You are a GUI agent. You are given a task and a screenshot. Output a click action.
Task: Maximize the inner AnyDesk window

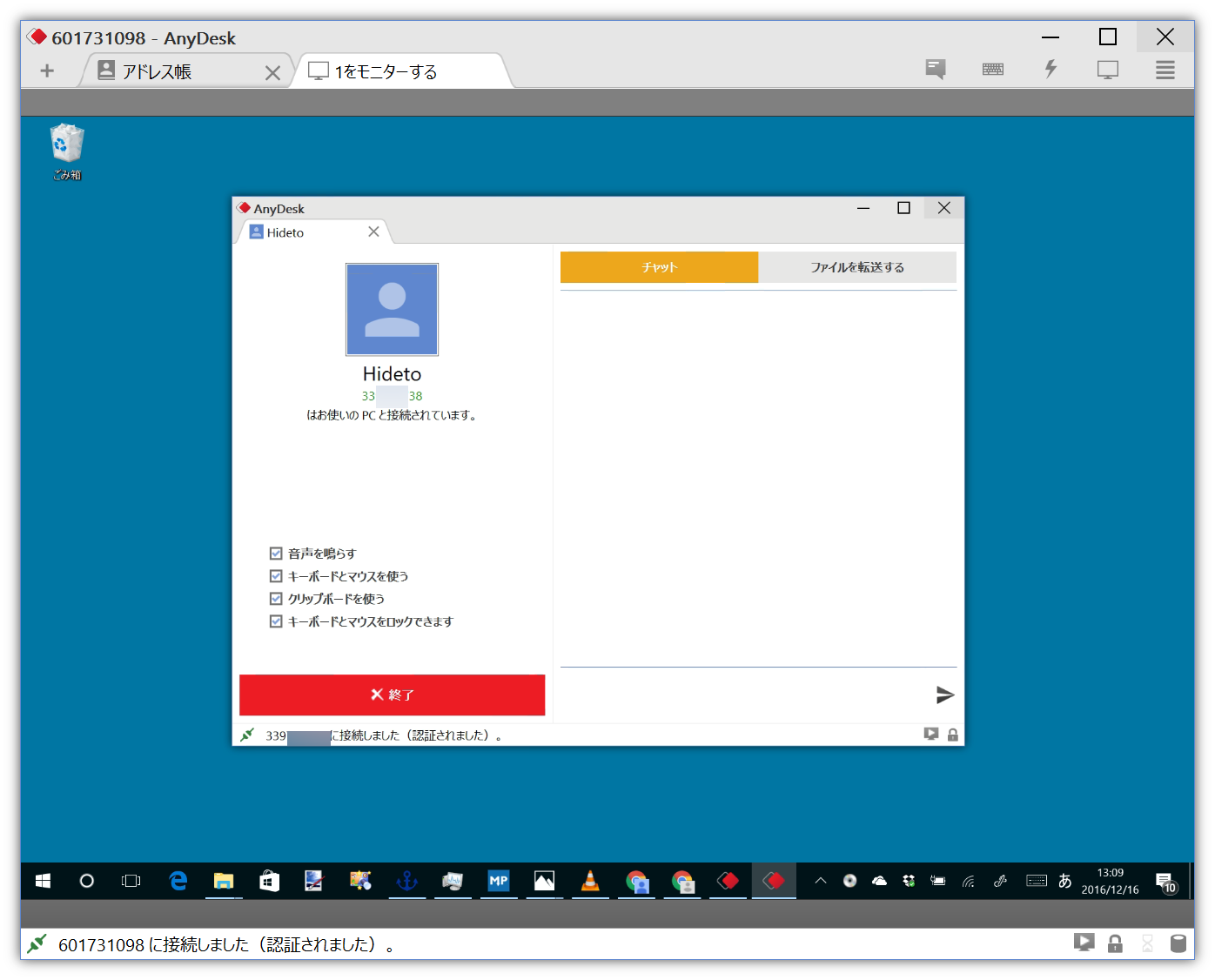point(903,208)
